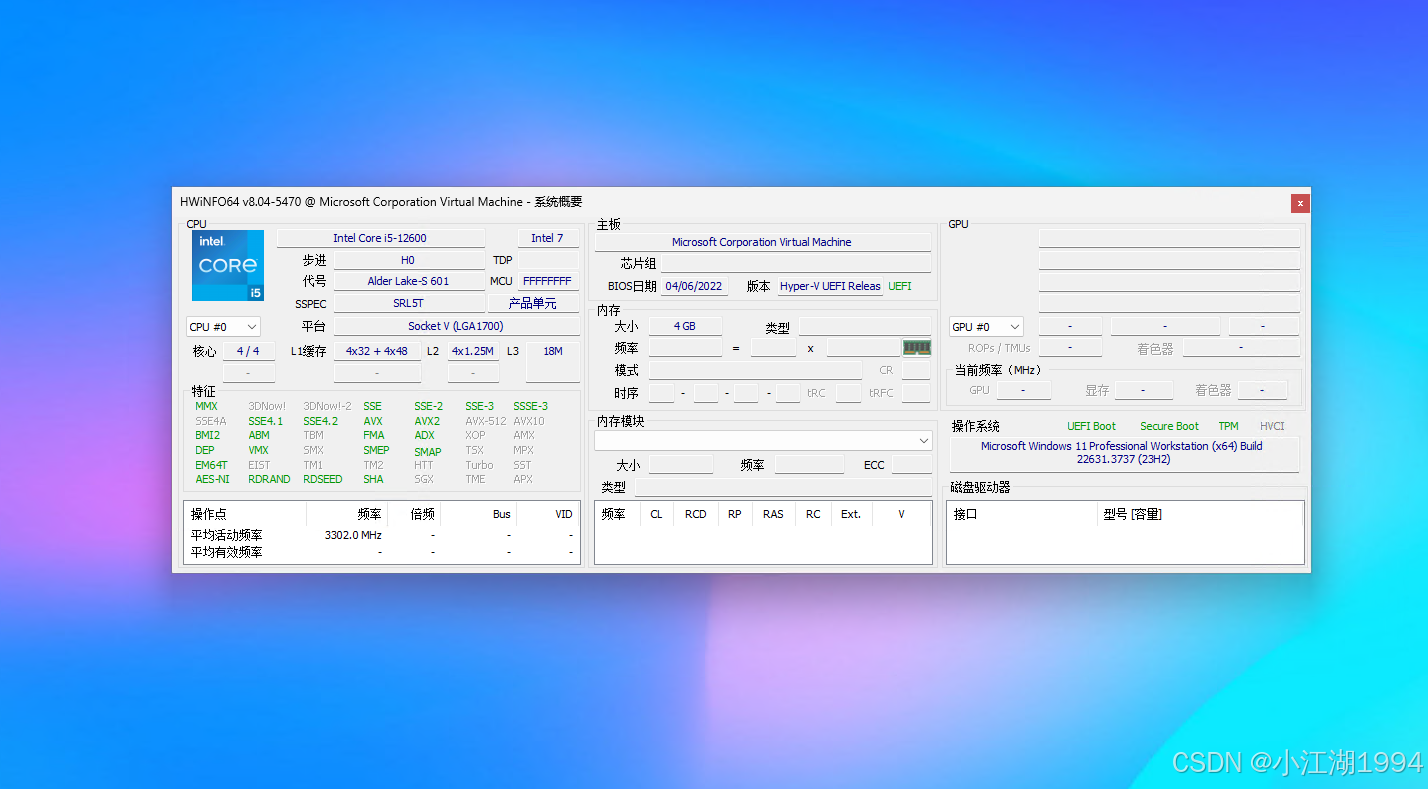Viewport: 1428px width, 789px height.
Task: Click the AVX-512 feature label
Action: coord(485,421)
